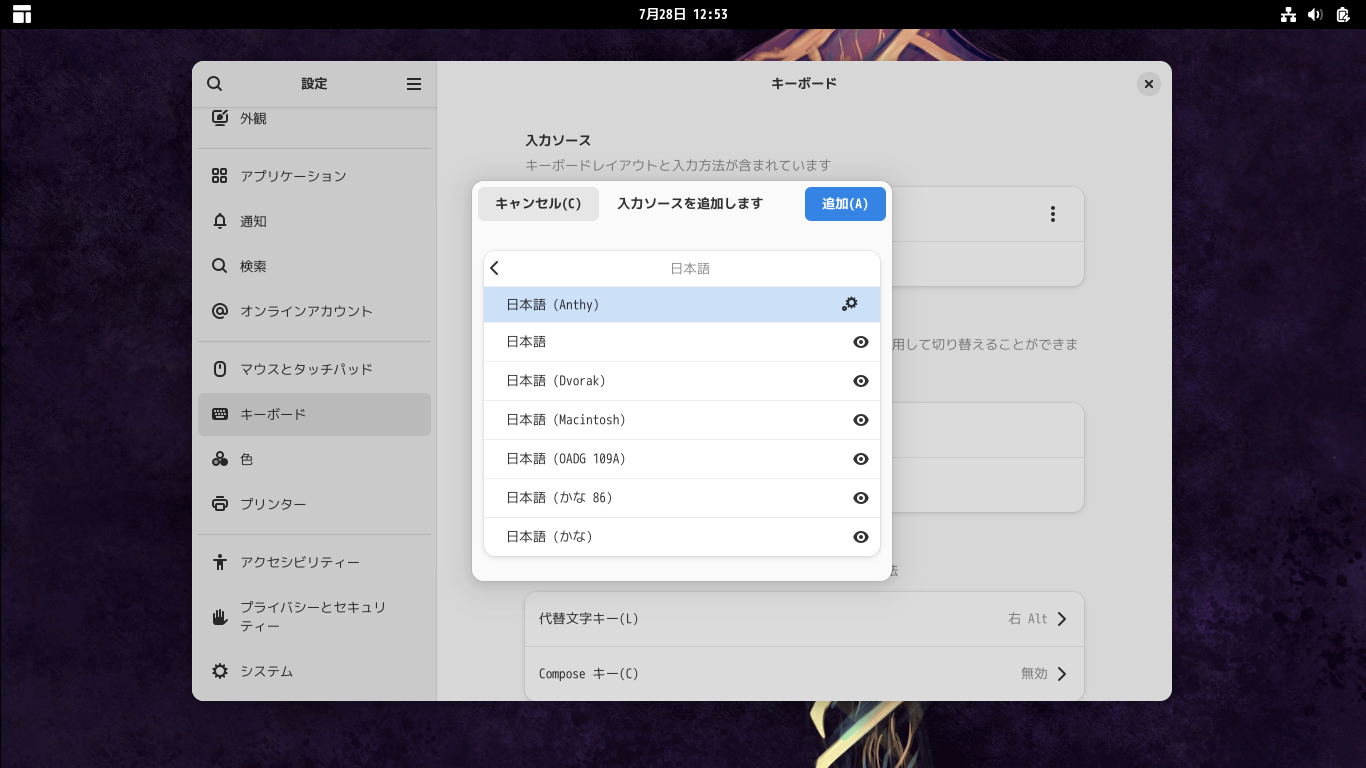Click the Keyboard (キーボード) sidebar icon

(220, 414)
